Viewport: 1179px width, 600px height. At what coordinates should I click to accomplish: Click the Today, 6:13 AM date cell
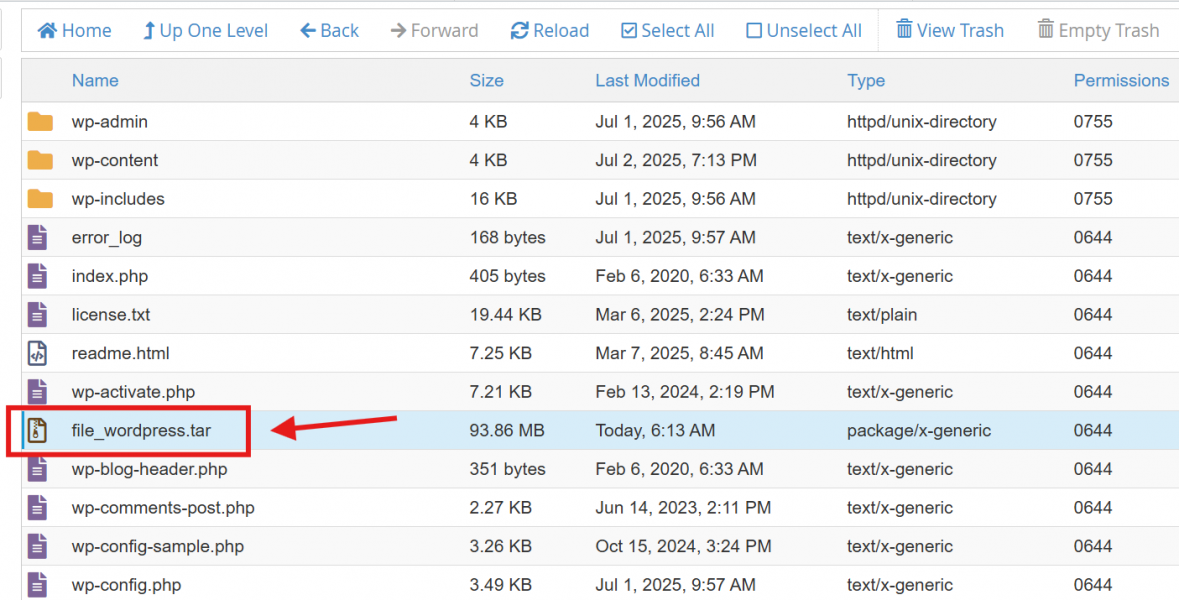pos(655,431)
